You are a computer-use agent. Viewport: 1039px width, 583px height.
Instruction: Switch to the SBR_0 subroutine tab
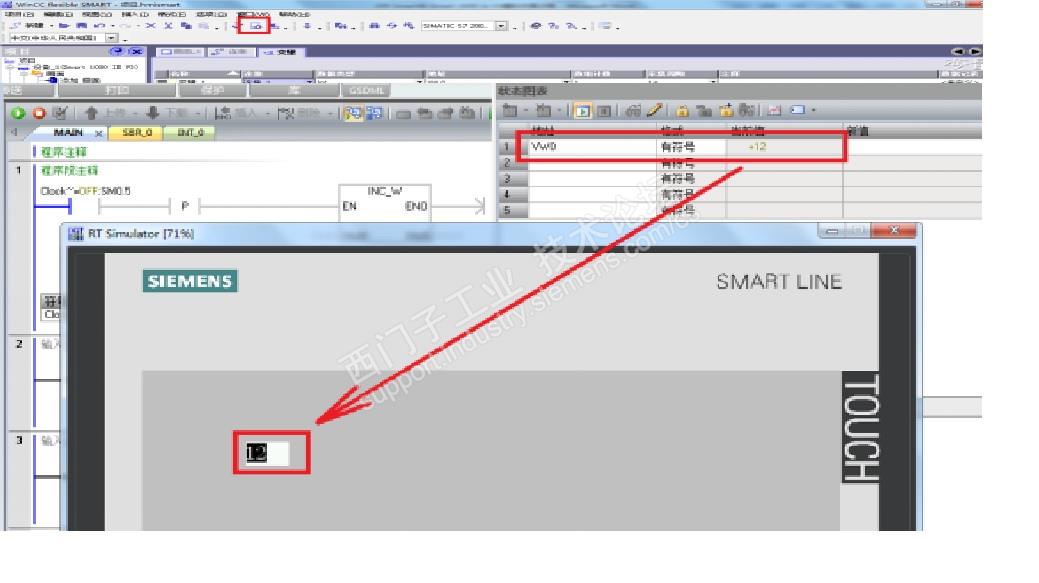pyautogui.click(x=137, y=132)
